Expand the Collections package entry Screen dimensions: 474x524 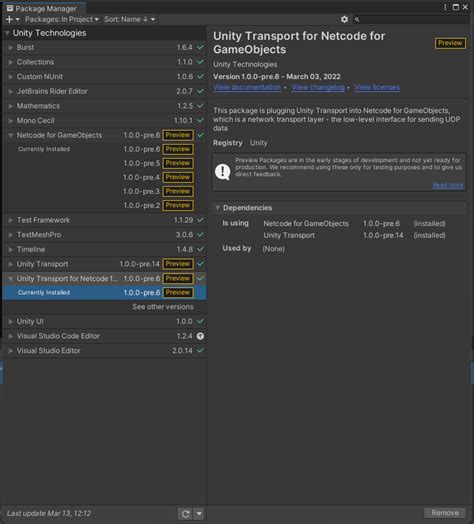pos(11,62)
